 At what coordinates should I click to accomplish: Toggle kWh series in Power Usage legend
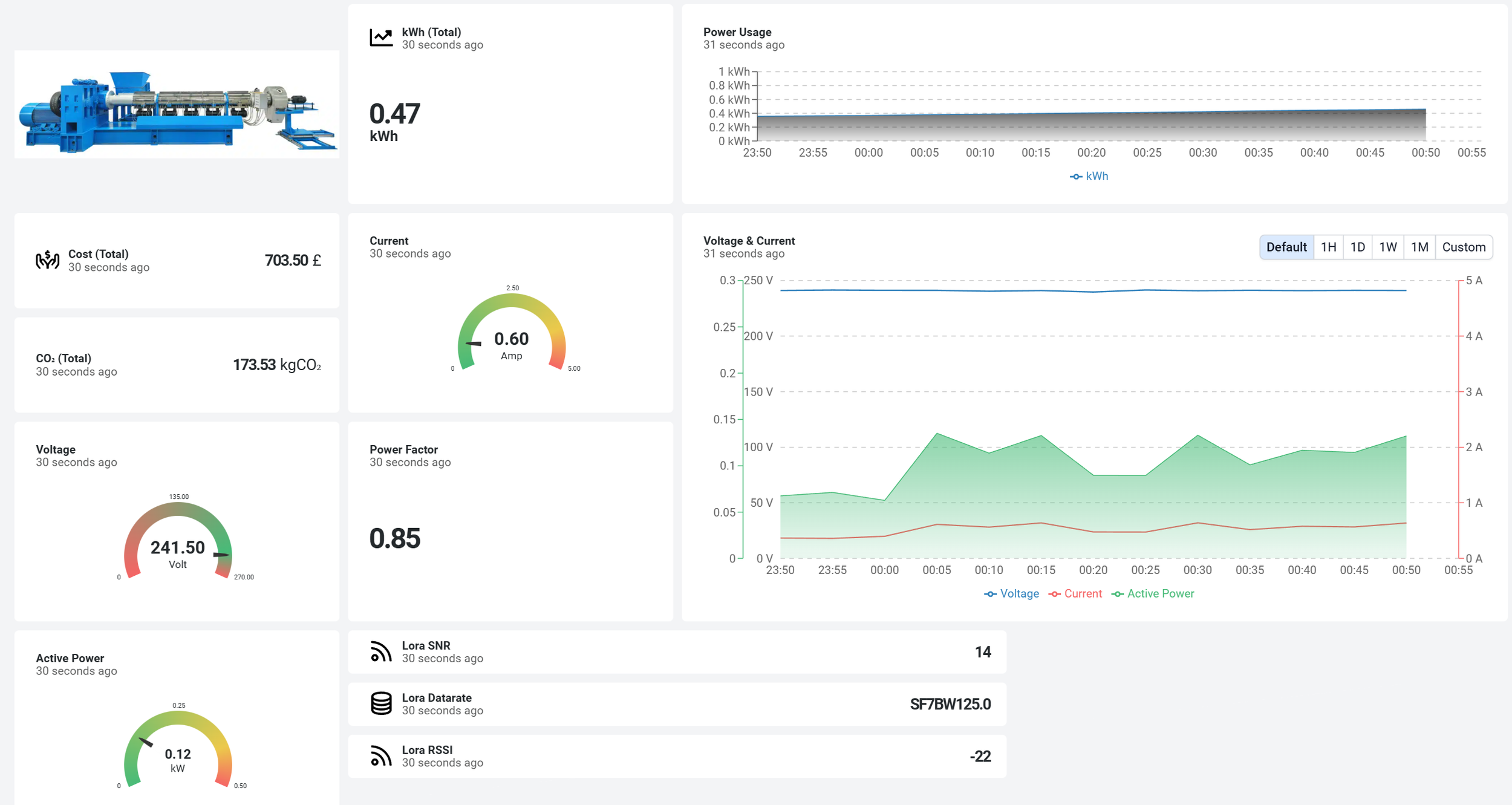pos(1089,176)
